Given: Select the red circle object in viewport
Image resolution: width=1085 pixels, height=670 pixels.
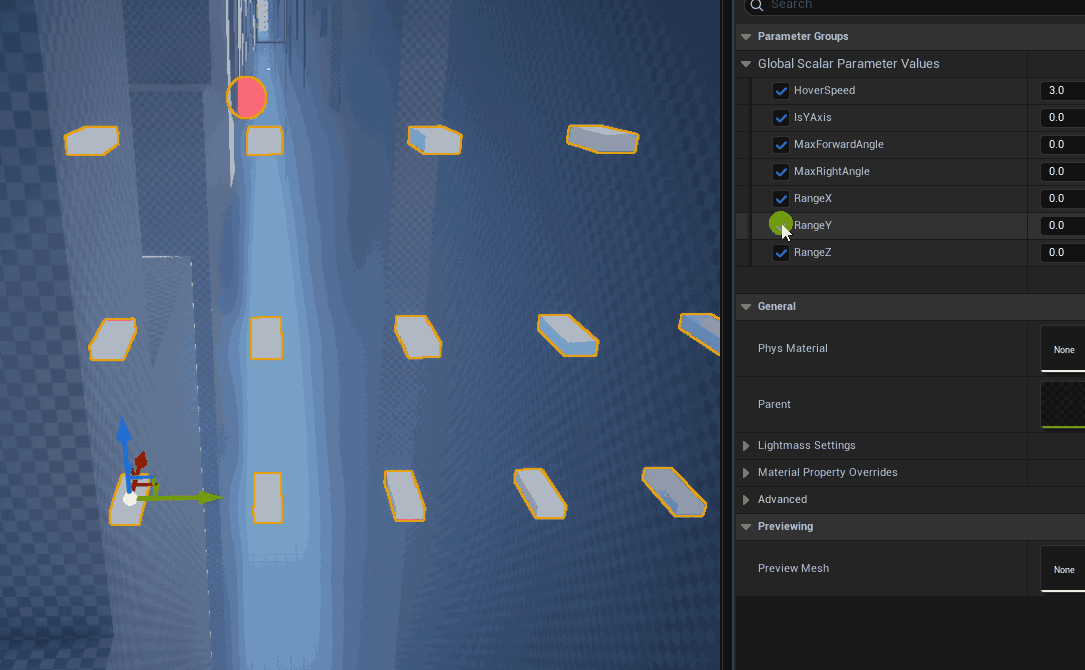Looking at the screenshot, I should coord(246,98).
